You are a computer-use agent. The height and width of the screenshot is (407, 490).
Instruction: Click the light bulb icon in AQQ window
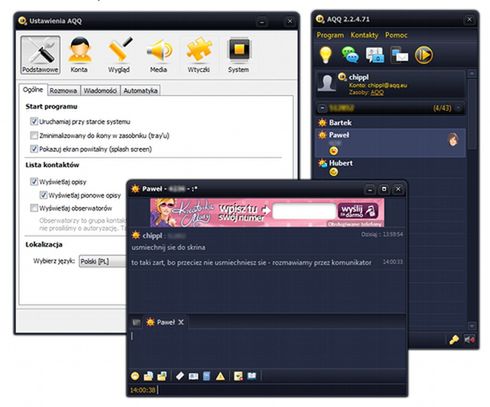click(326, 55)
